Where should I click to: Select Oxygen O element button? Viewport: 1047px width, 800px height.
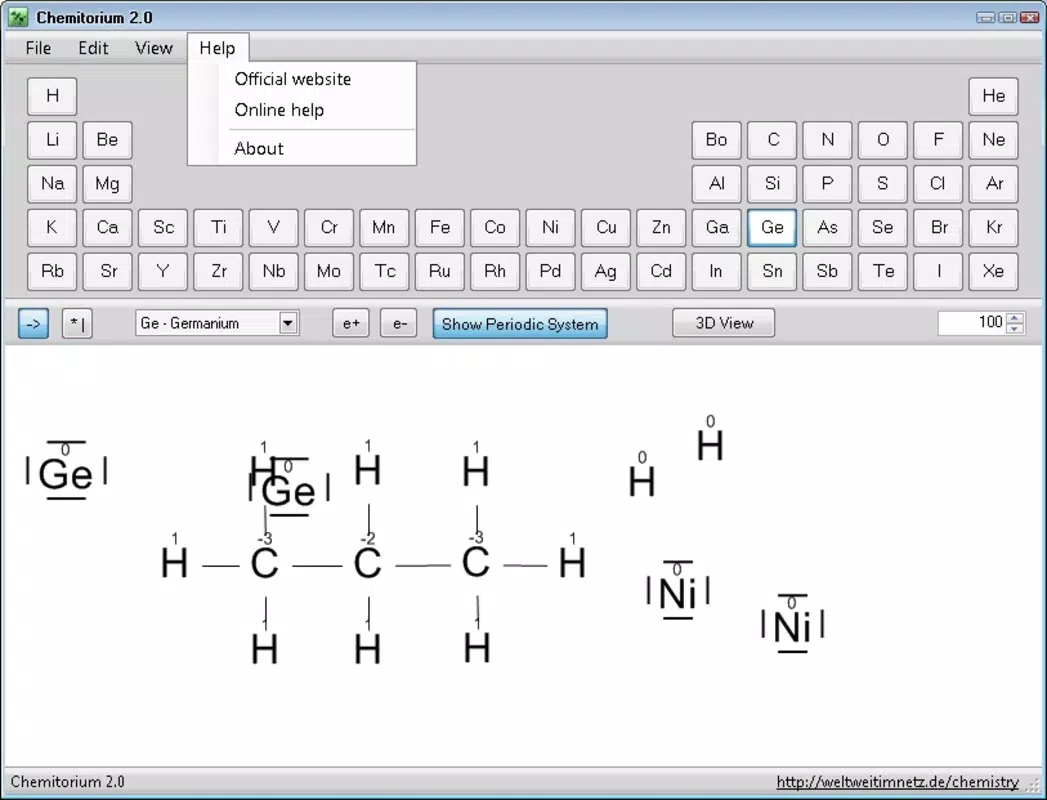click(883, 140)
